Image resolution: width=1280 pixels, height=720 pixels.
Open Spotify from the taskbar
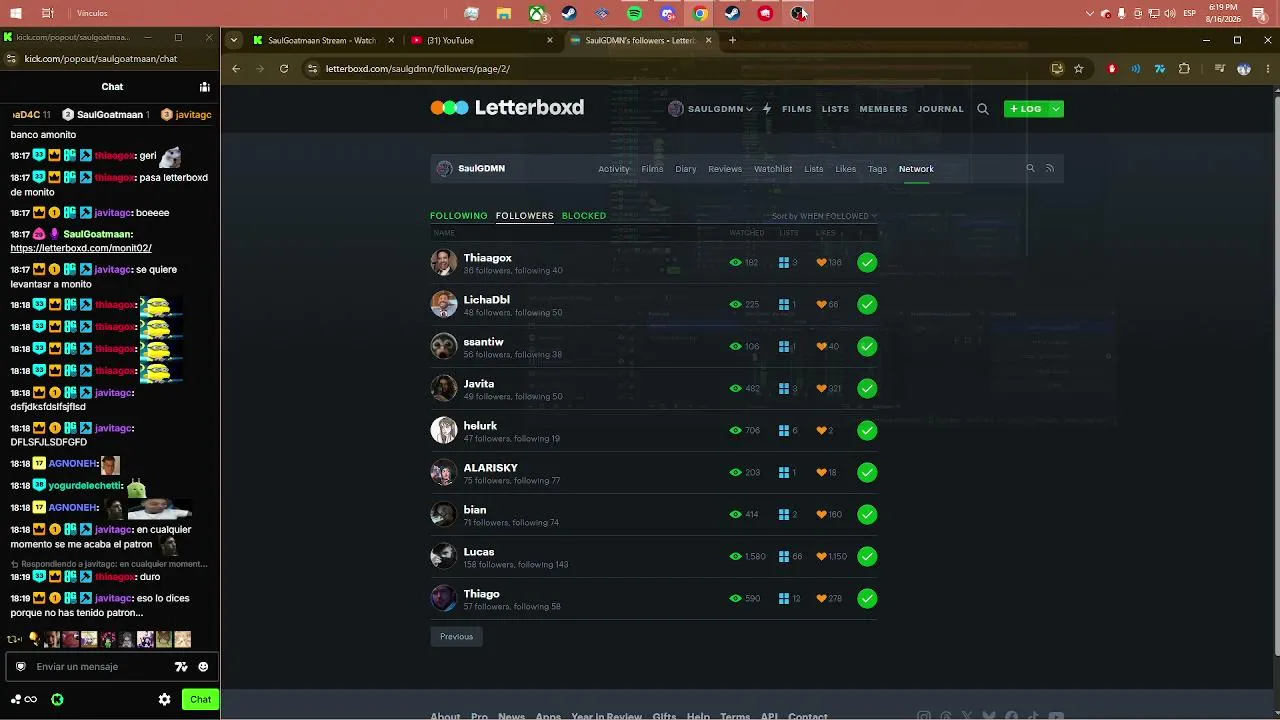click(635, 14)
